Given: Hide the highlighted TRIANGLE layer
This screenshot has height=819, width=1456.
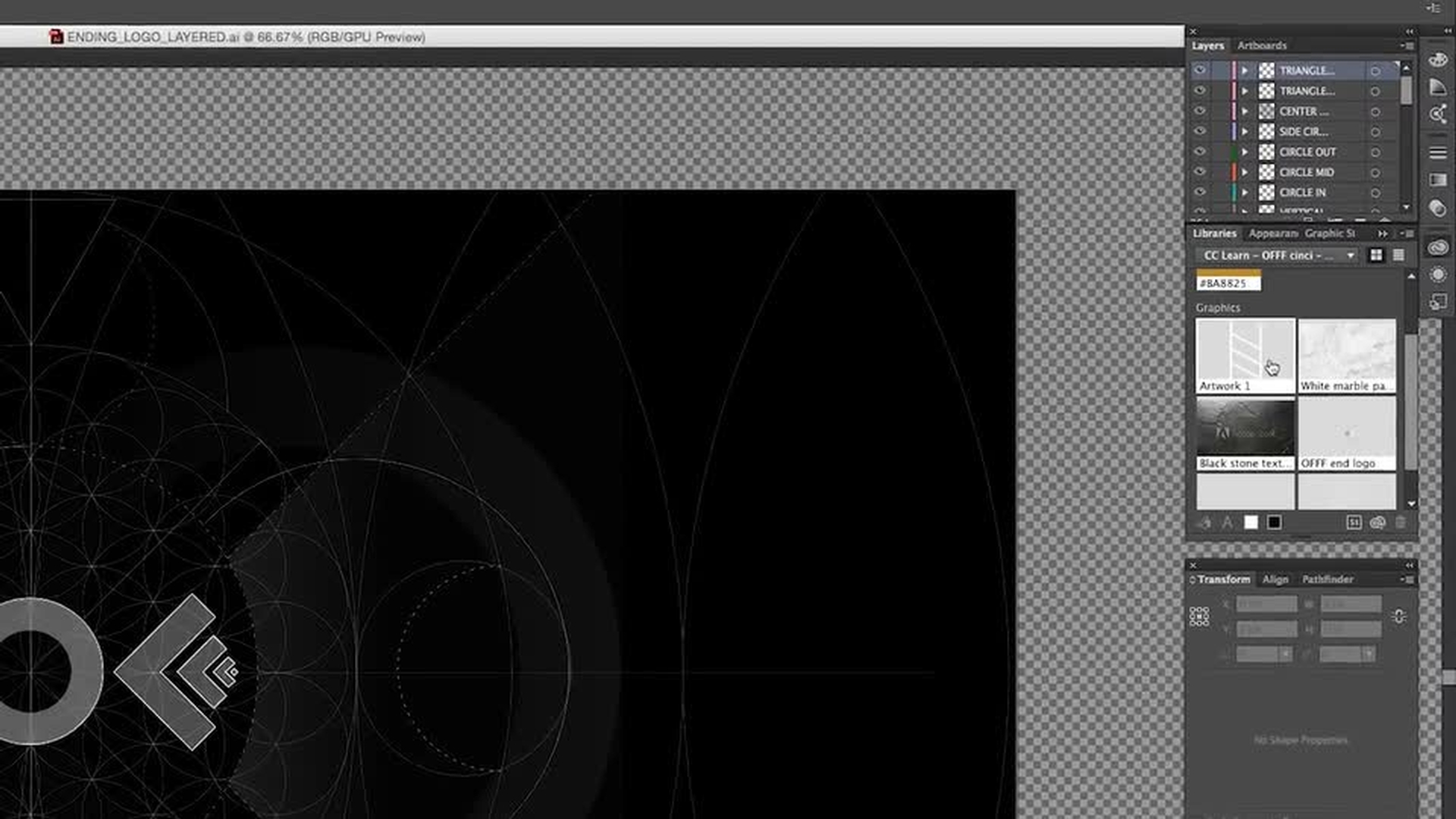Looking at the screenshot, I should 1200,71.
